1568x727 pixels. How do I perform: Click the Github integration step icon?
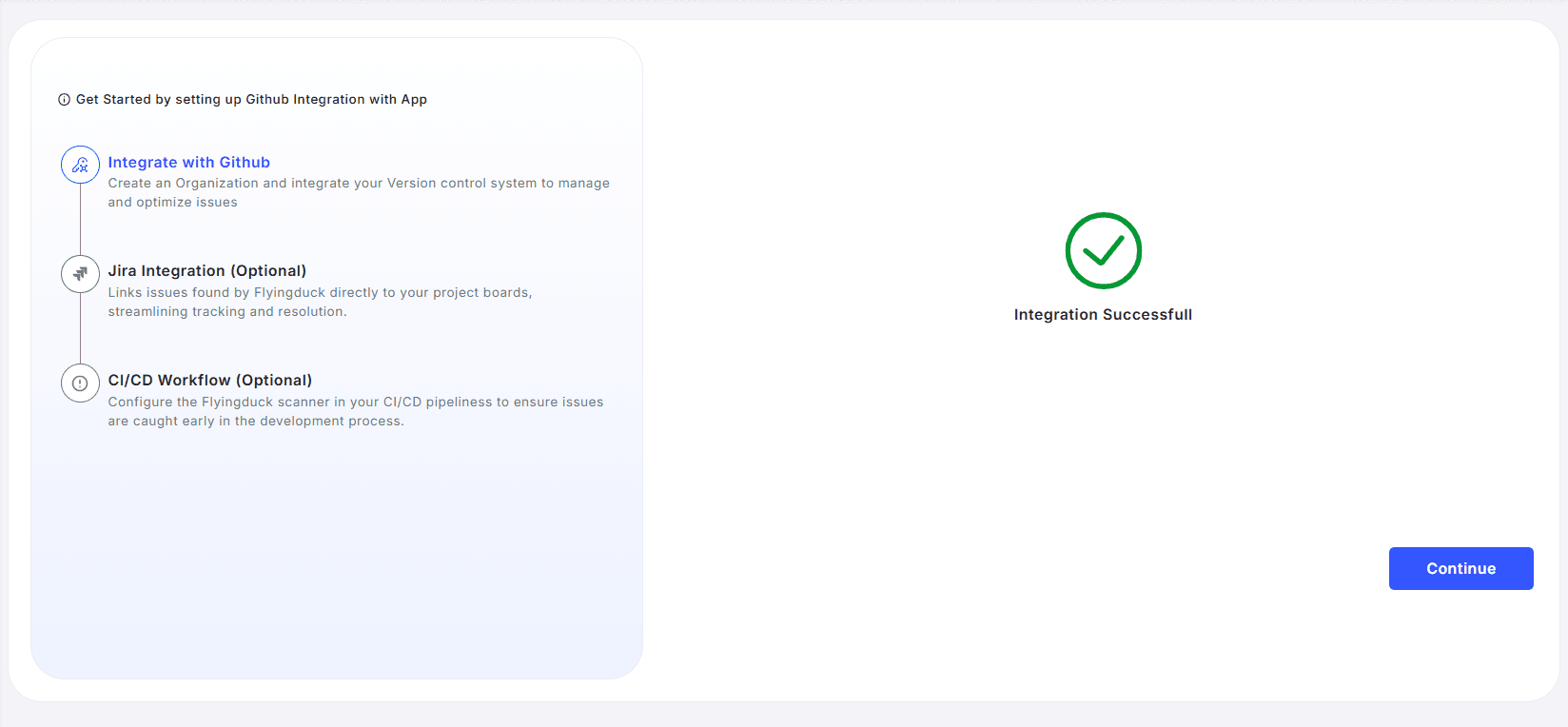80,165
